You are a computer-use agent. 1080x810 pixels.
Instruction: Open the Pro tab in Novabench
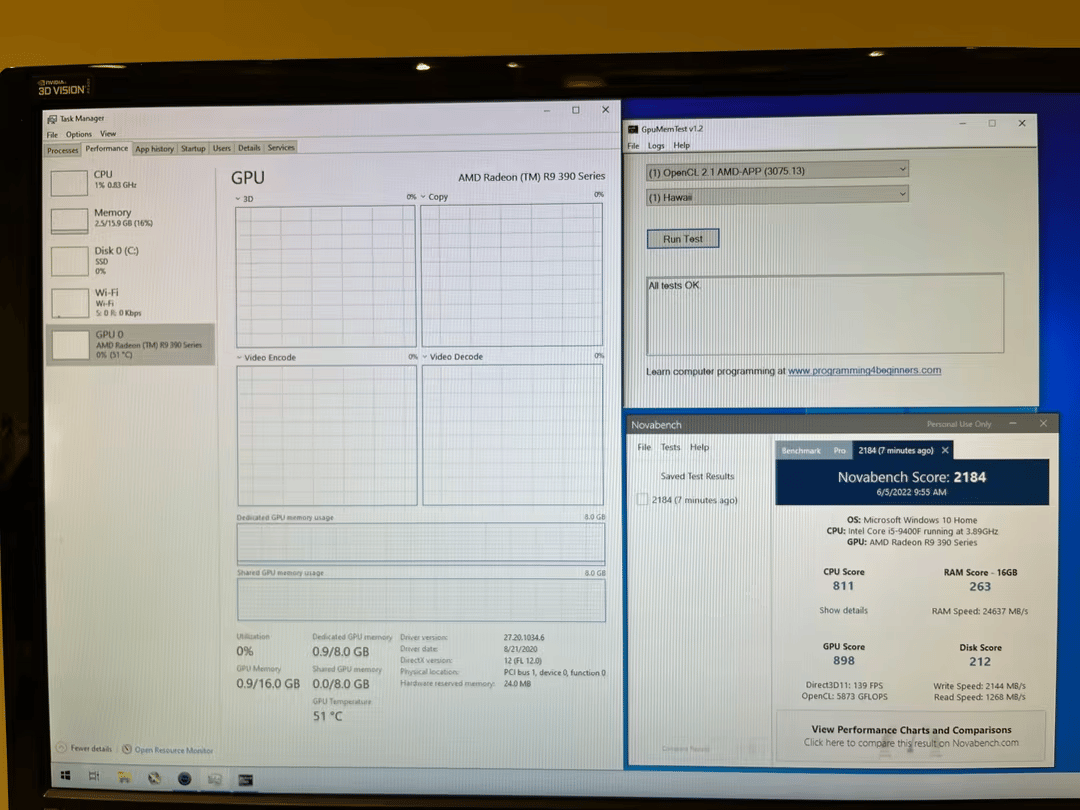tap(839, 450)
